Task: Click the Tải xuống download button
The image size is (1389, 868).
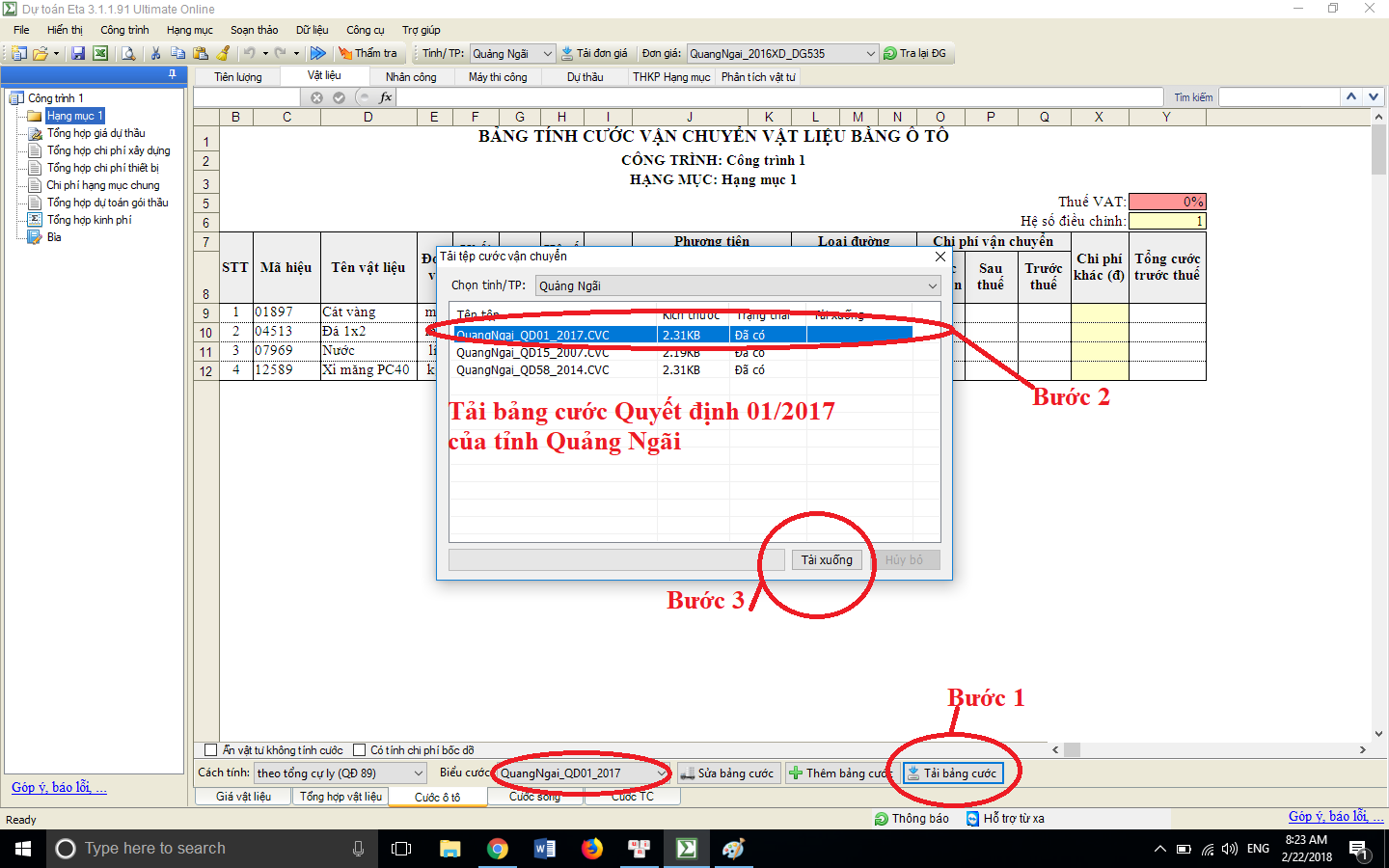Action: (x=826, y=559)
